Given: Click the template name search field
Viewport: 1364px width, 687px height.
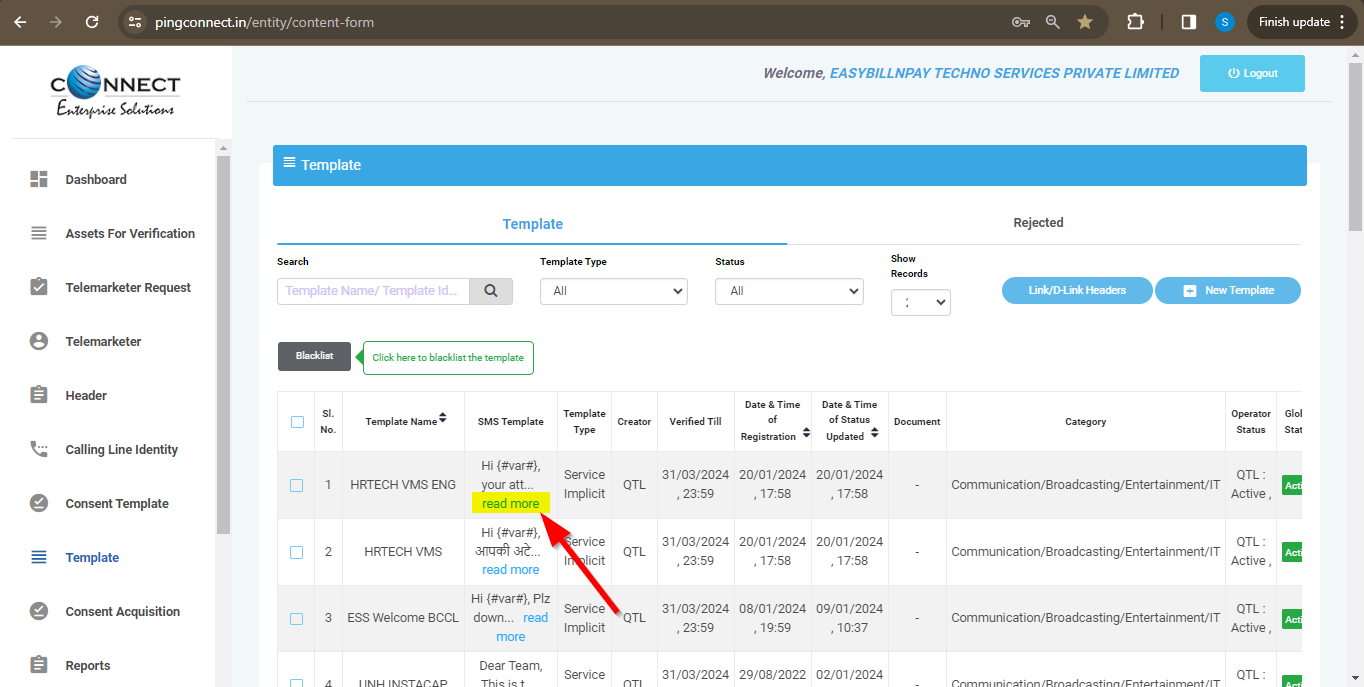Looking at the screenshot, I should (x=373, y=291).
